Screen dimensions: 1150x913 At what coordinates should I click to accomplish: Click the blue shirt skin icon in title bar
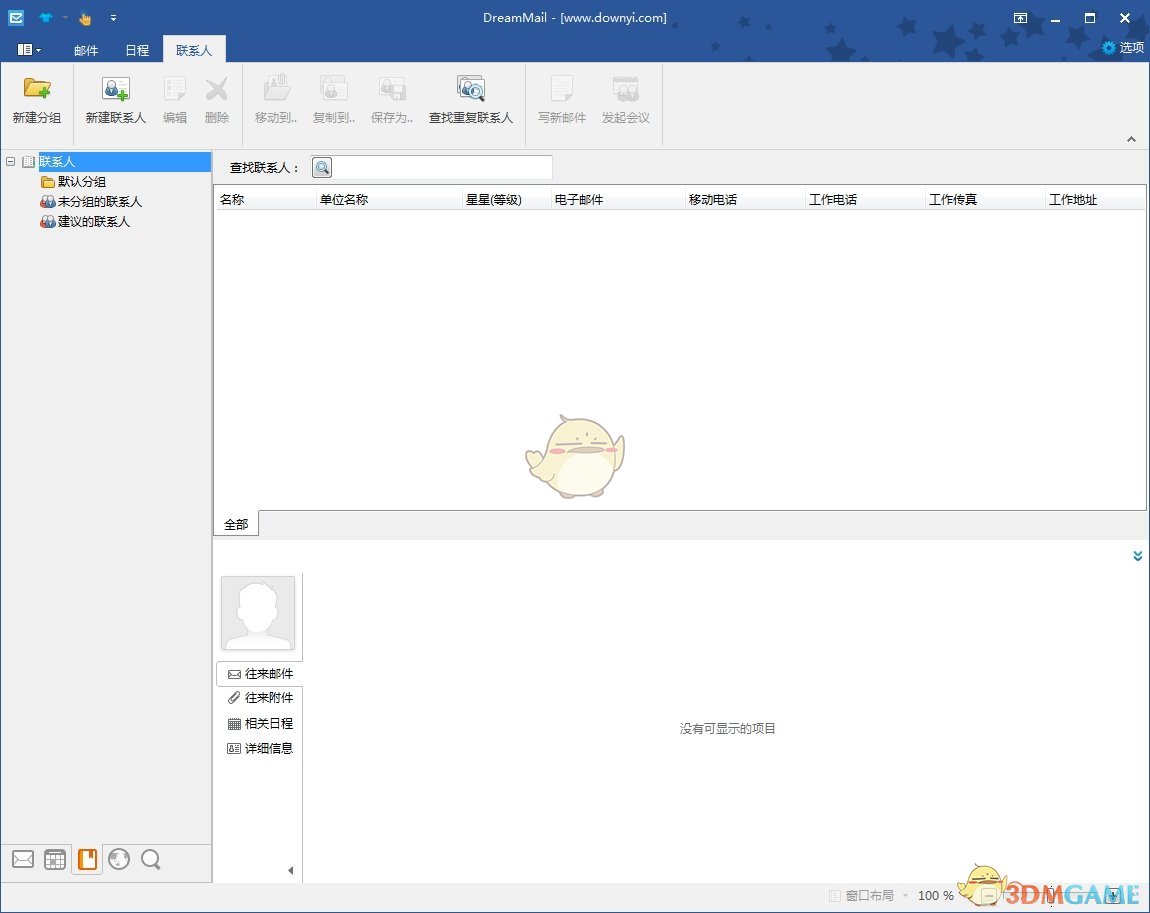tap(46, 18)
